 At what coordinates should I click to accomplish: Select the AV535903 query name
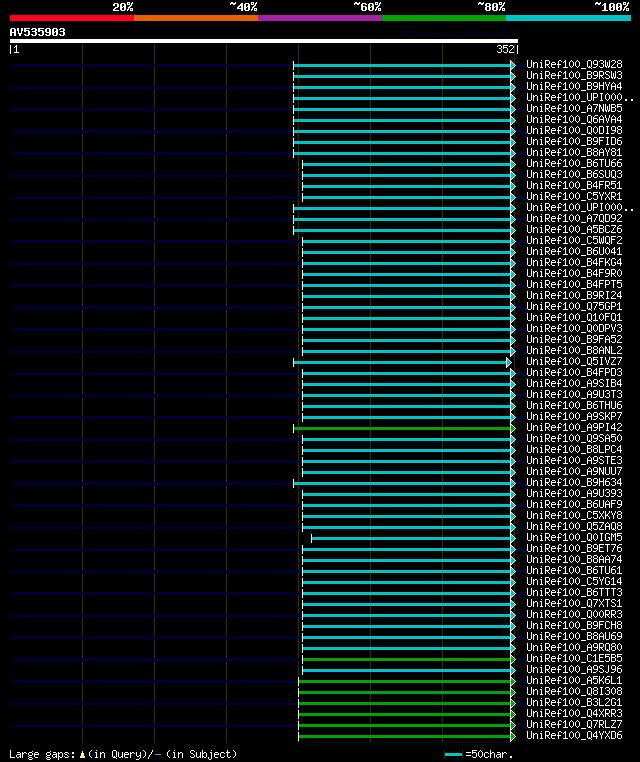37,32
